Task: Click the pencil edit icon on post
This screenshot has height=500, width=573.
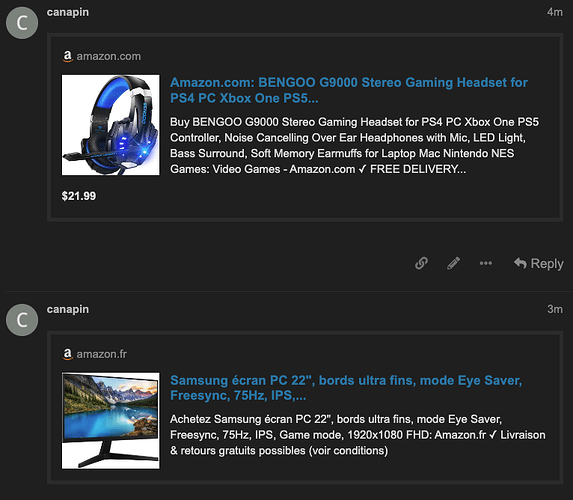Action: 454,263
